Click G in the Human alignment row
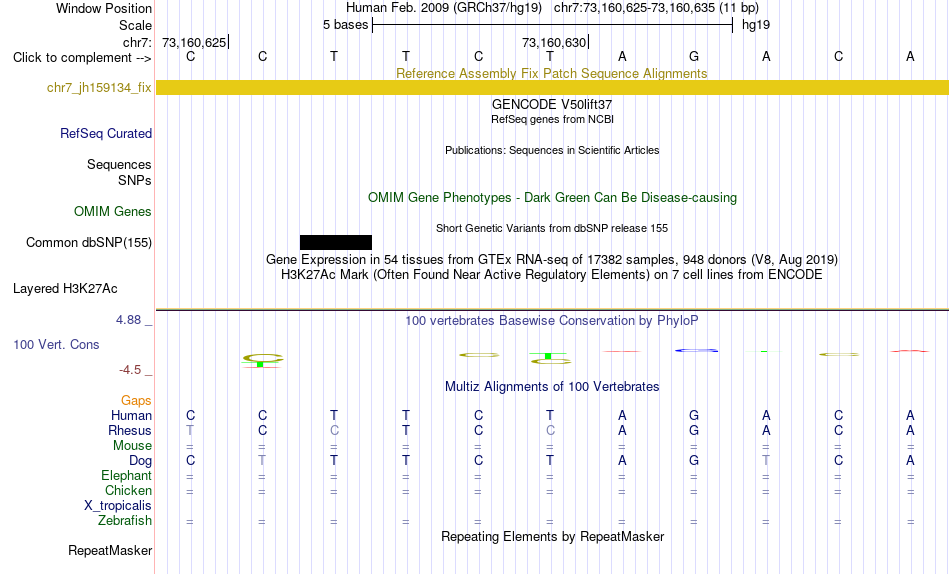The image size is (950, 574). pos(694,415)
